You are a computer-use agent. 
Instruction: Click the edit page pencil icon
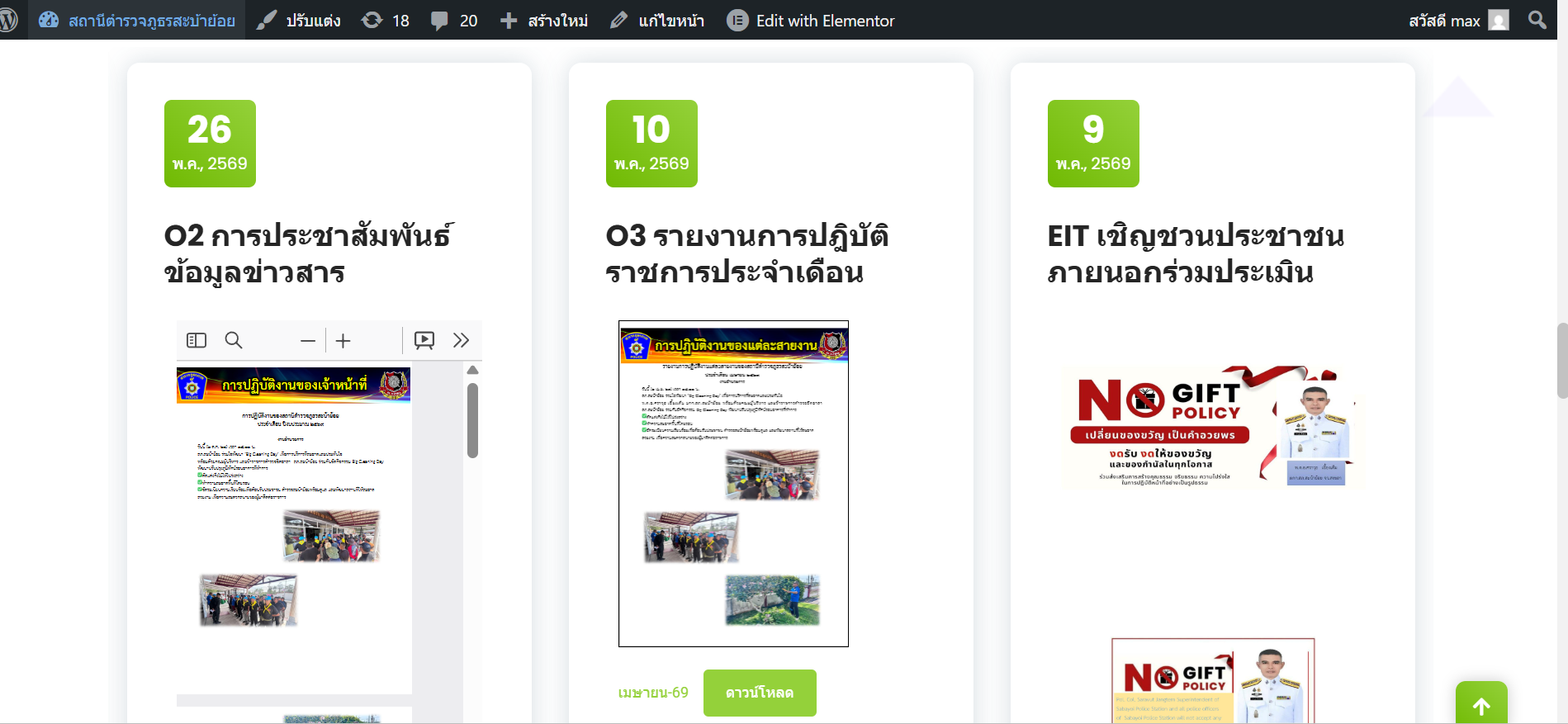point(618,20)
